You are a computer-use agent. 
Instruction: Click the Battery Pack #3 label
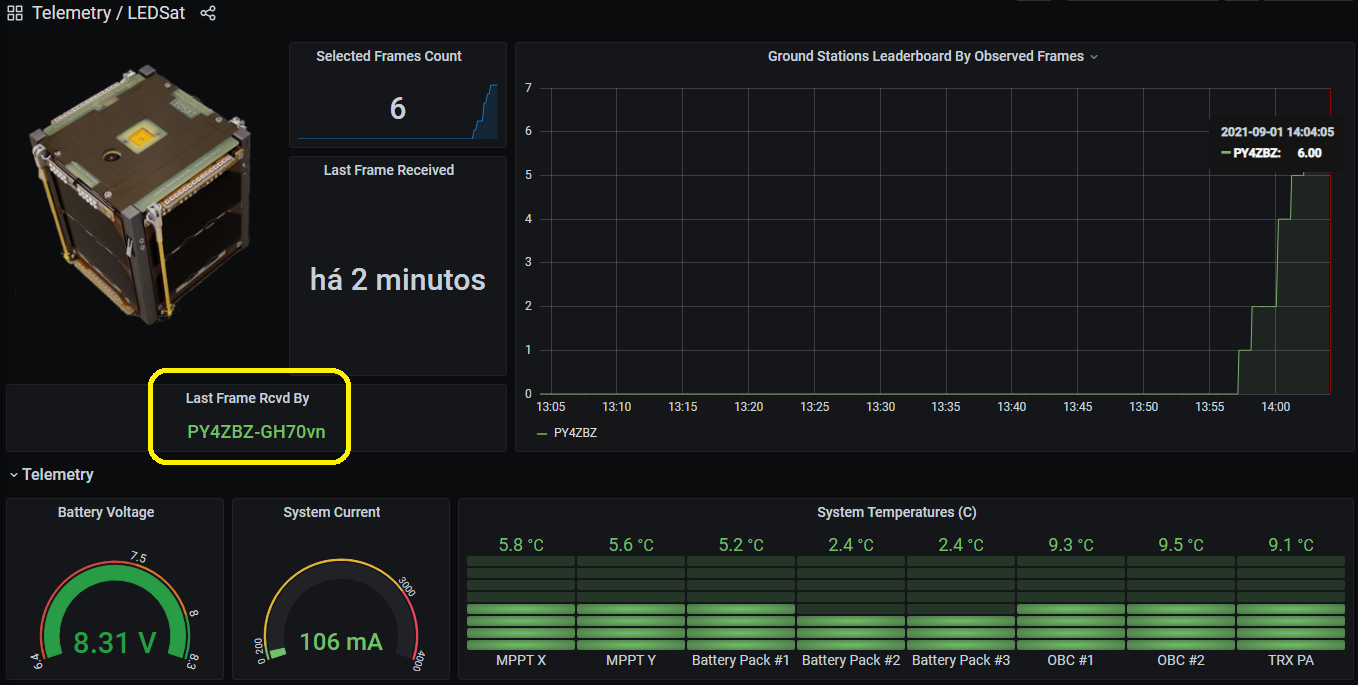pos(961,661)
